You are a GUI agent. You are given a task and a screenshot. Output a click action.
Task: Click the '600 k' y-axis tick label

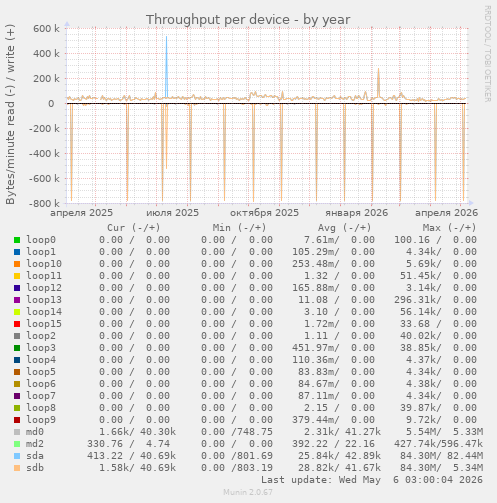pyautogui.click(x=46, y=29)
